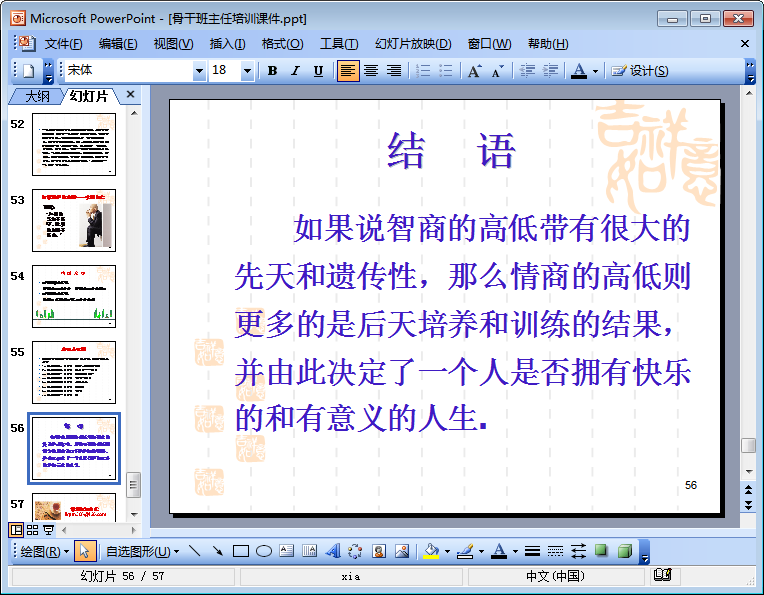Switch to the 大纲 outline tab

click(x=37, y=96)
